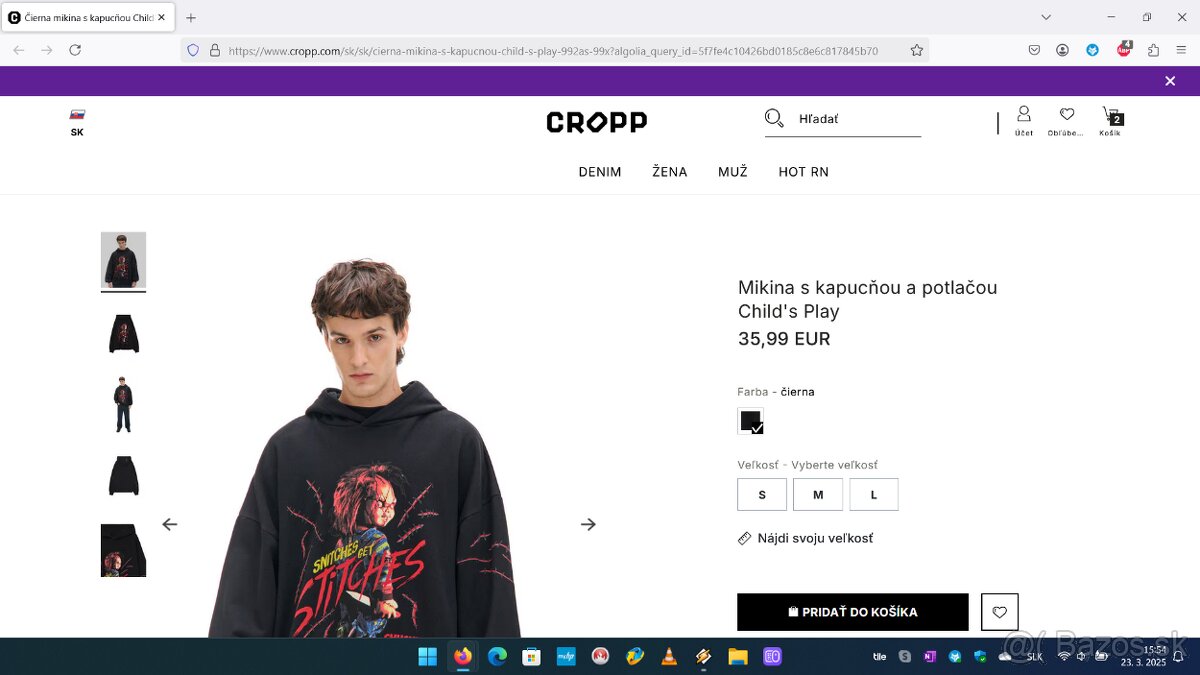Click PRIDAŤ DO KOŠÍKA button
This screenshot has height=675, width=1200.
[853, 612]
